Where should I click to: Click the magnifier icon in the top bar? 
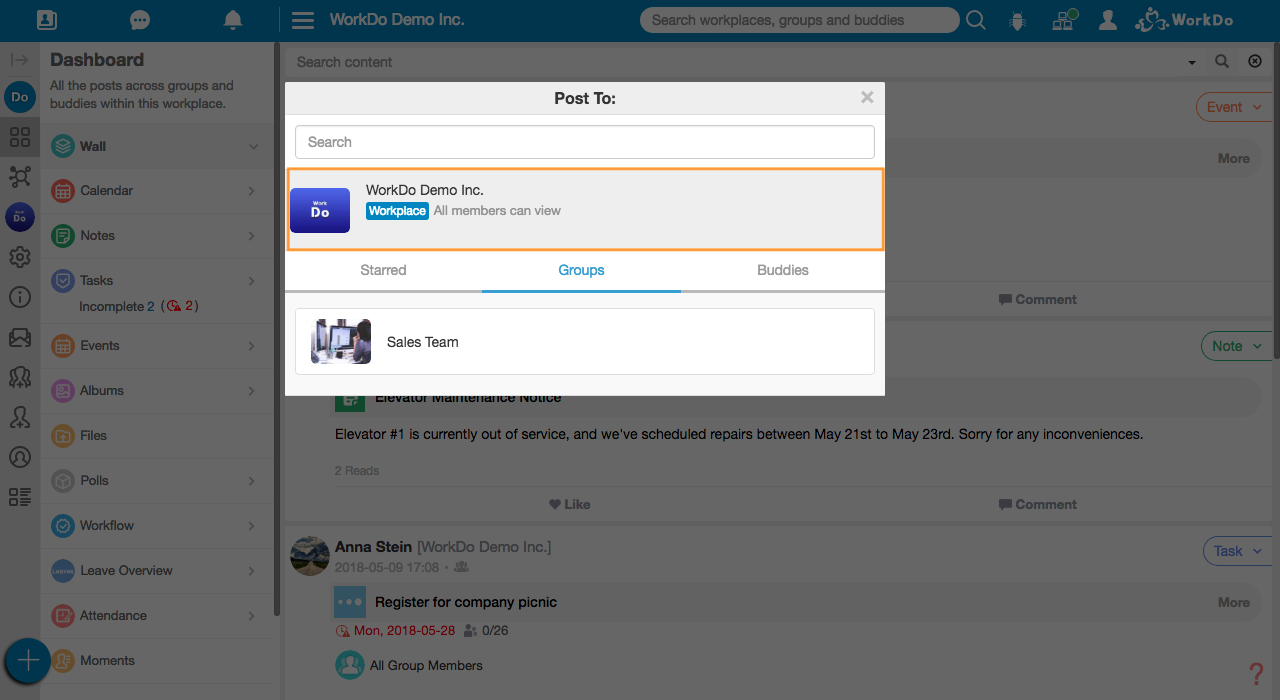click(975, 20)
